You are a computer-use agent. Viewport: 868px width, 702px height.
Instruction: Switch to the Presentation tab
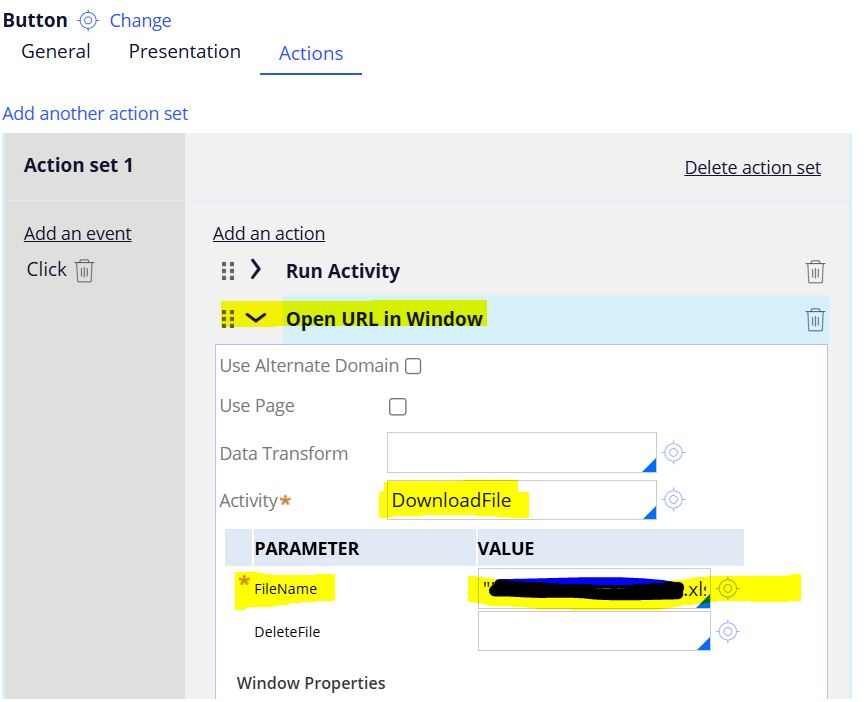(184, 51)
